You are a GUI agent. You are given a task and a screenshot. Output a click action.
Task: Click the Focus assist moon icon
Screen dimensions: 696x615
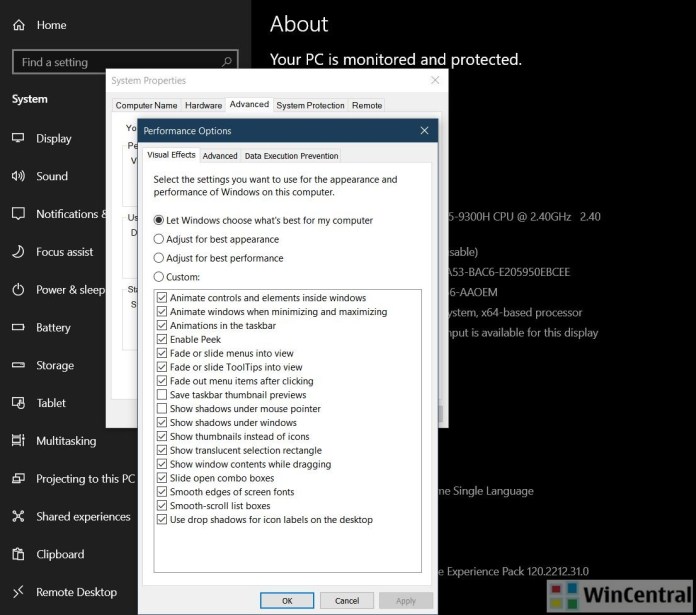(18, 252)
